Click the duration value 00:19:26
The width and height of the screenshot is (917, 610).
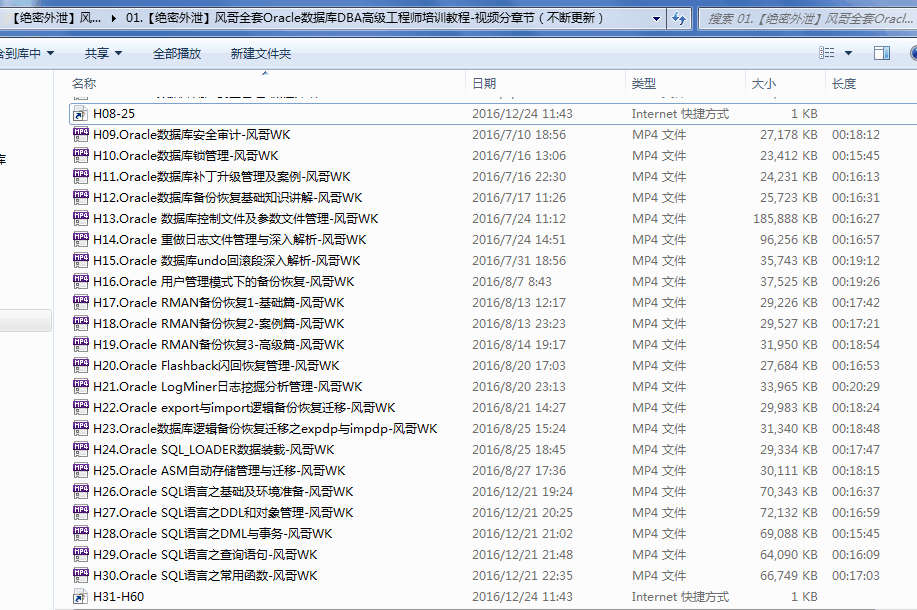(856, 282)
